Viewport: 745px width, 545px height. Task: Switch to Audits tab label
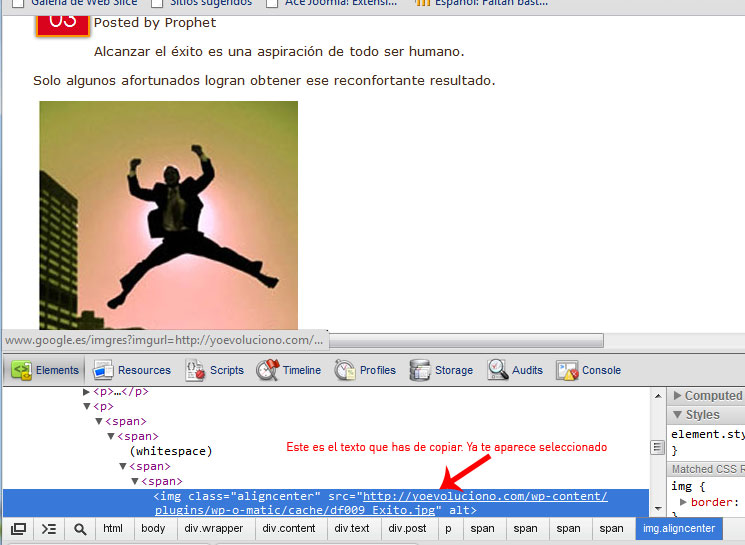(x=527, y=370)
